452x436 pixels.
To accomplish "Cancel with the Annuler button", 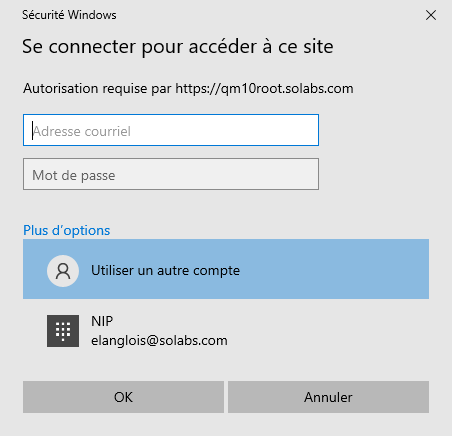I will [328, 397].
